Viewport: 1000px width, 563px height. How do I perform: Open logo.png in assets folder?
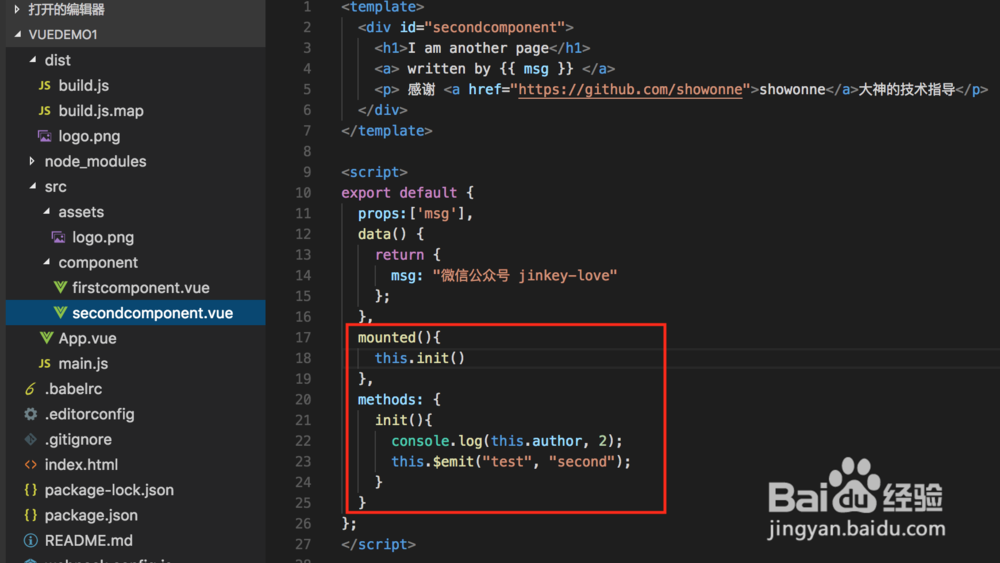(103, 238)
